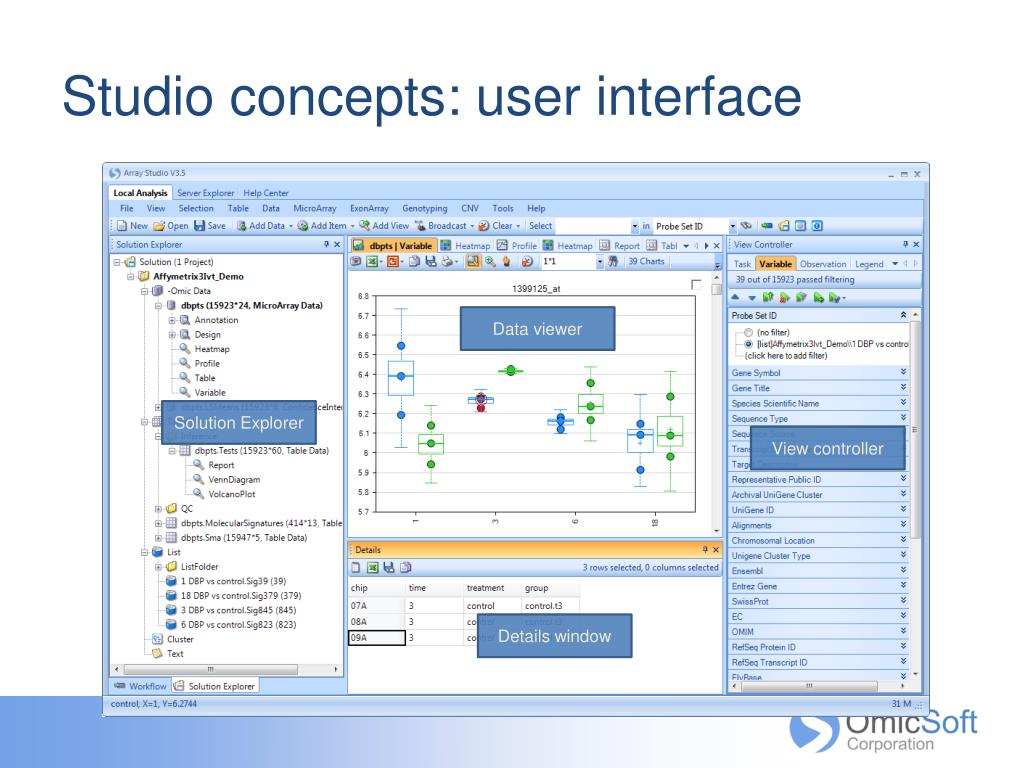Expand the QC folder node
1024x768 pixels.
click(158, 509)
